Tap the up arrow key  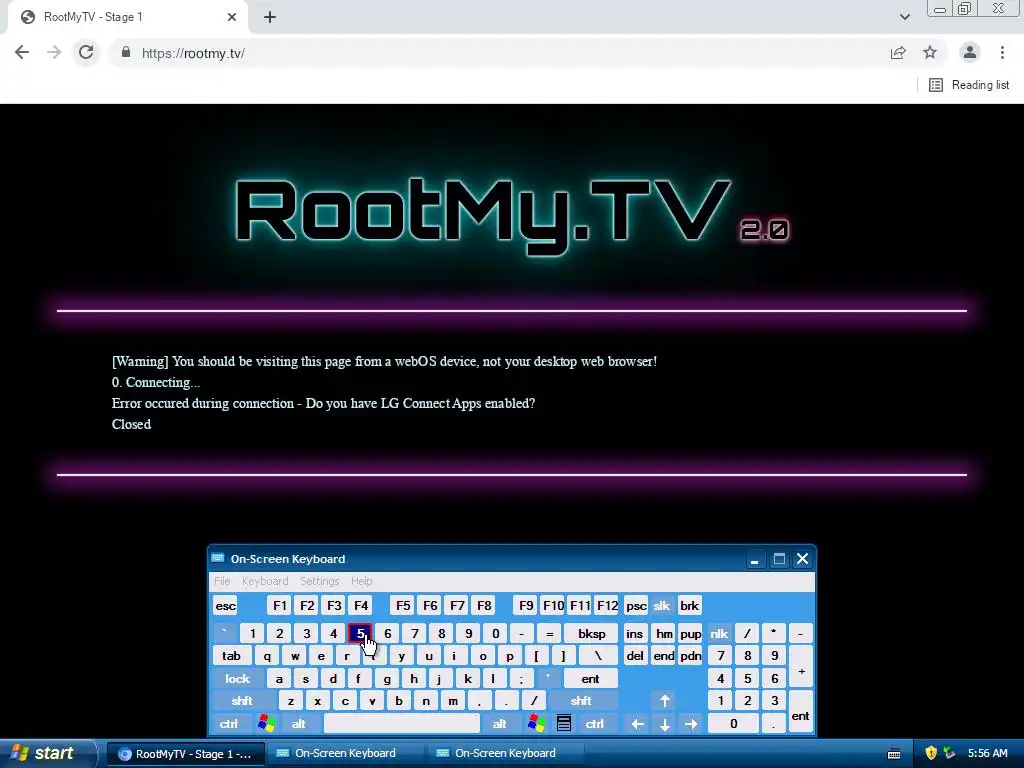click(665, 701)
